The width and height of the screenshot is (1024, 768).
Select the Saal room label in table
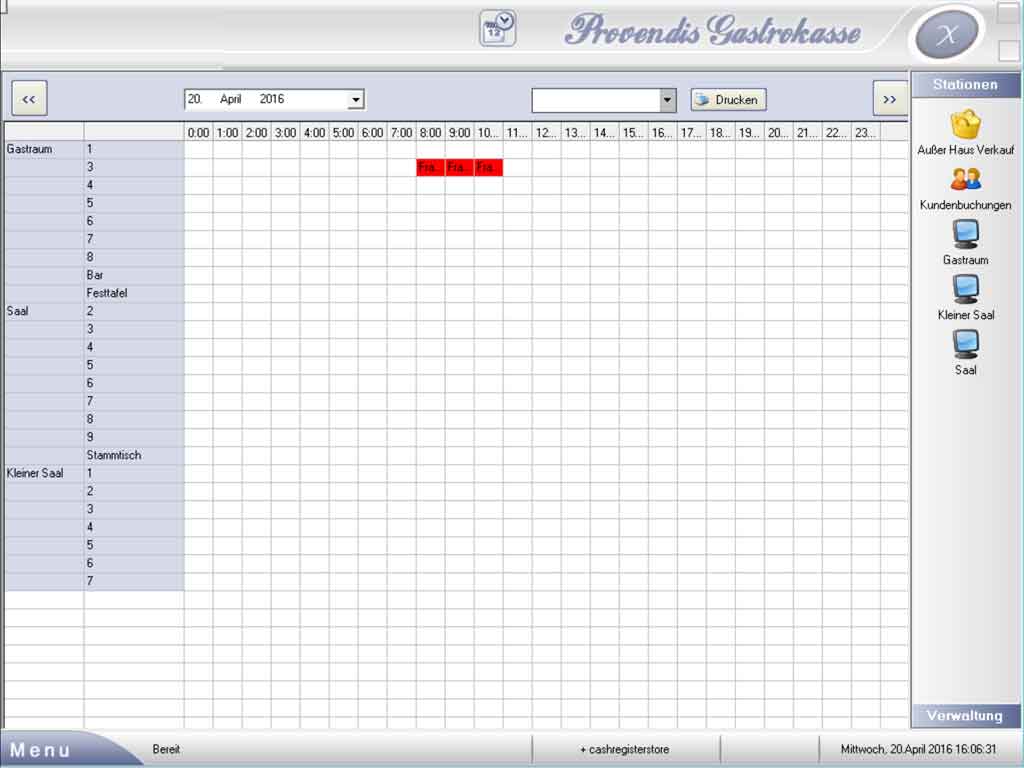coord(18,311)
